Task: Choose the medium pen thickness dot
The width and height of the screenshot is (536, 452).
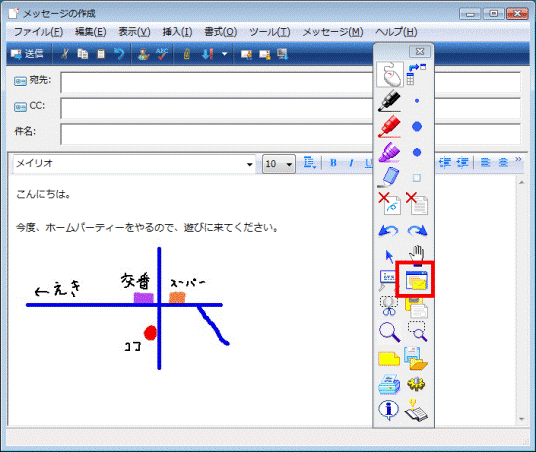Action: coord(417,152)
